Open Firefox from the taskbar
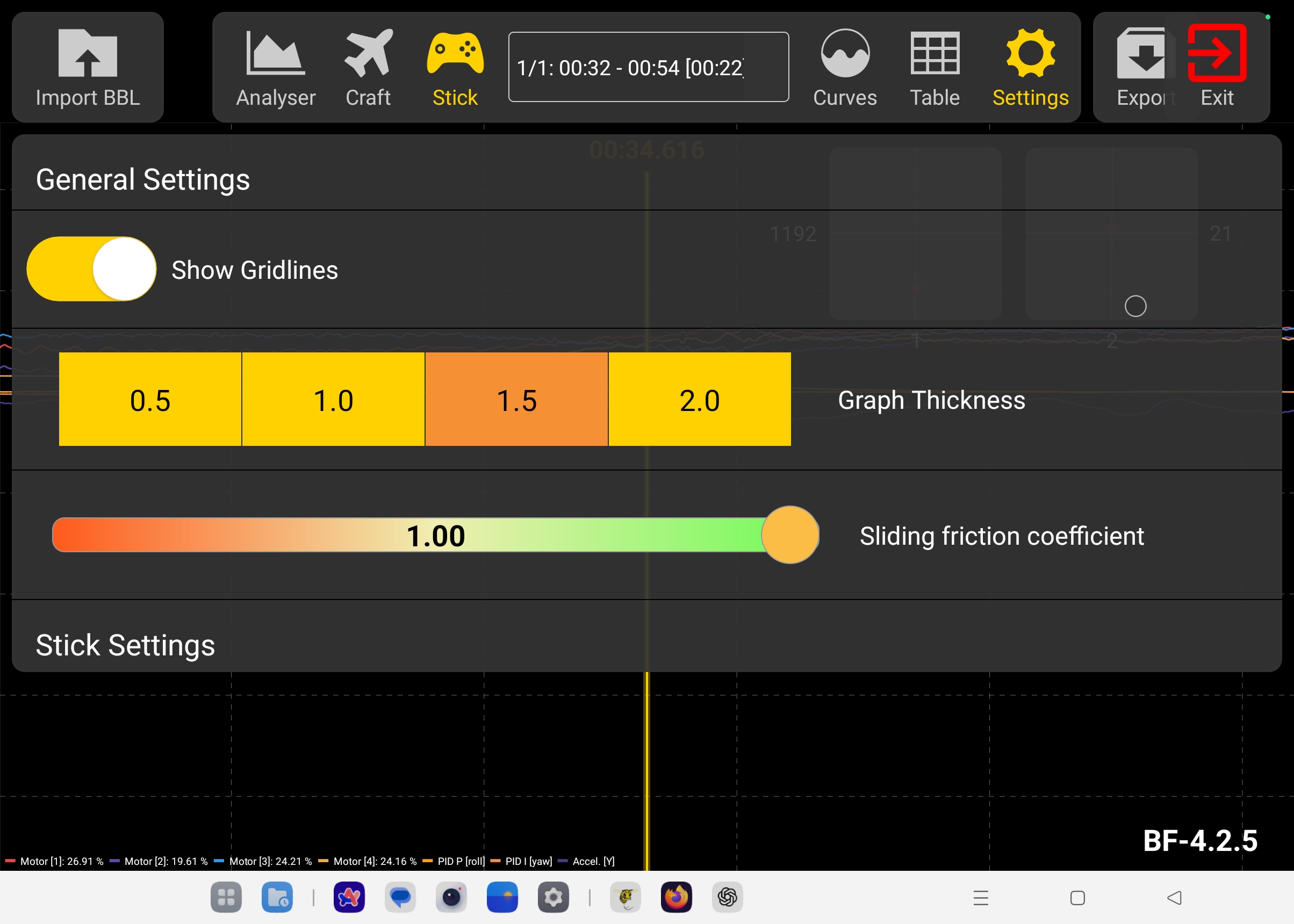Viewport: 1294px width, 924px height. 676,897
